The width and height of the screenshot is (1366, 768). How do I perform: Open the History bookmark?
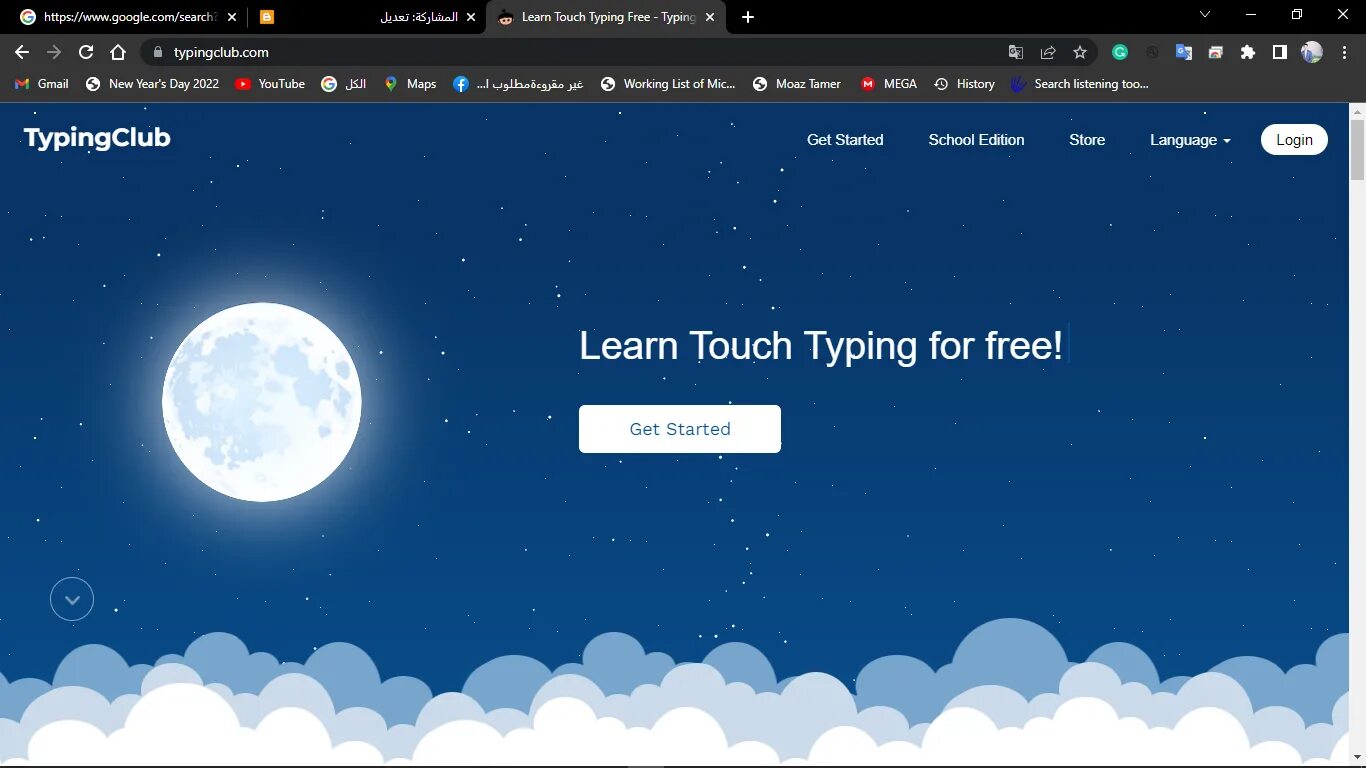click(965, 84)
